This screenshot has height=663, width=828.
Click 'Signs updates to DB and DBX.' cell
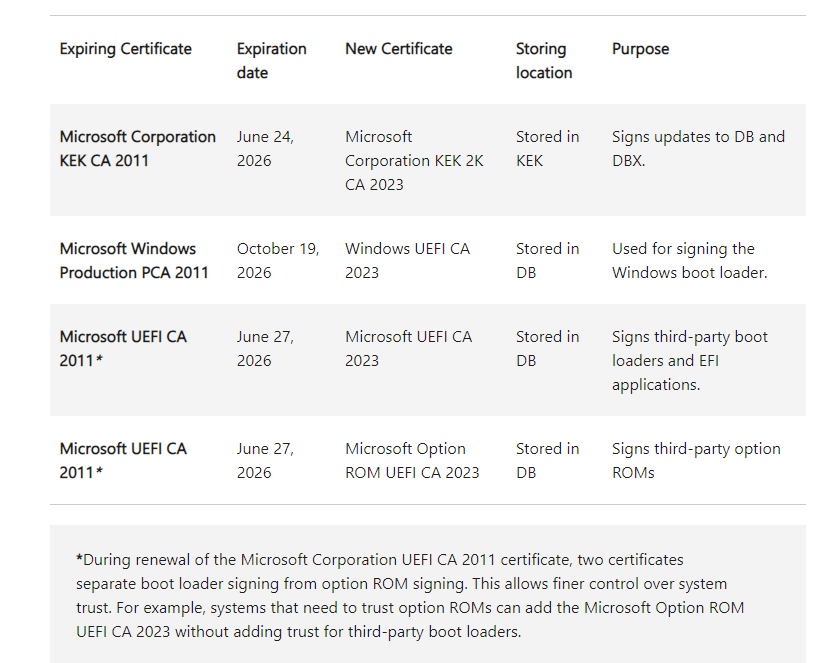pyautogui.click(x=699, y=148)
